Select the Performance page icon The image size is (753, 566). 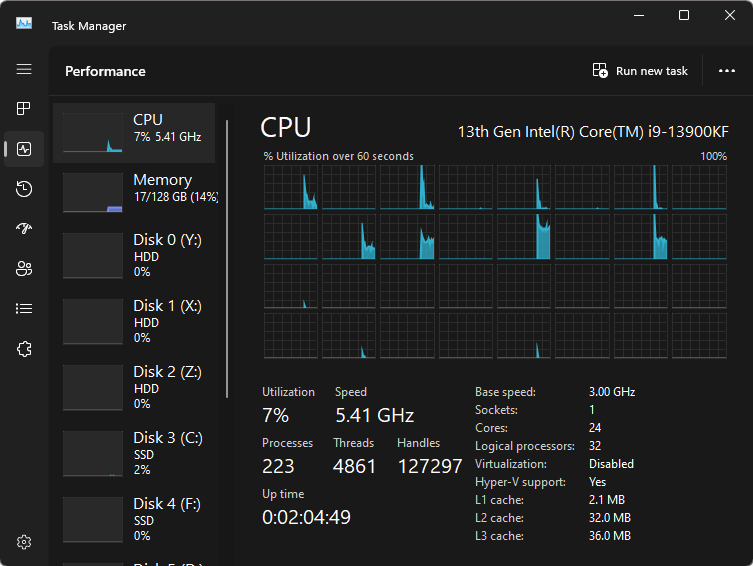tap(24, 149)
